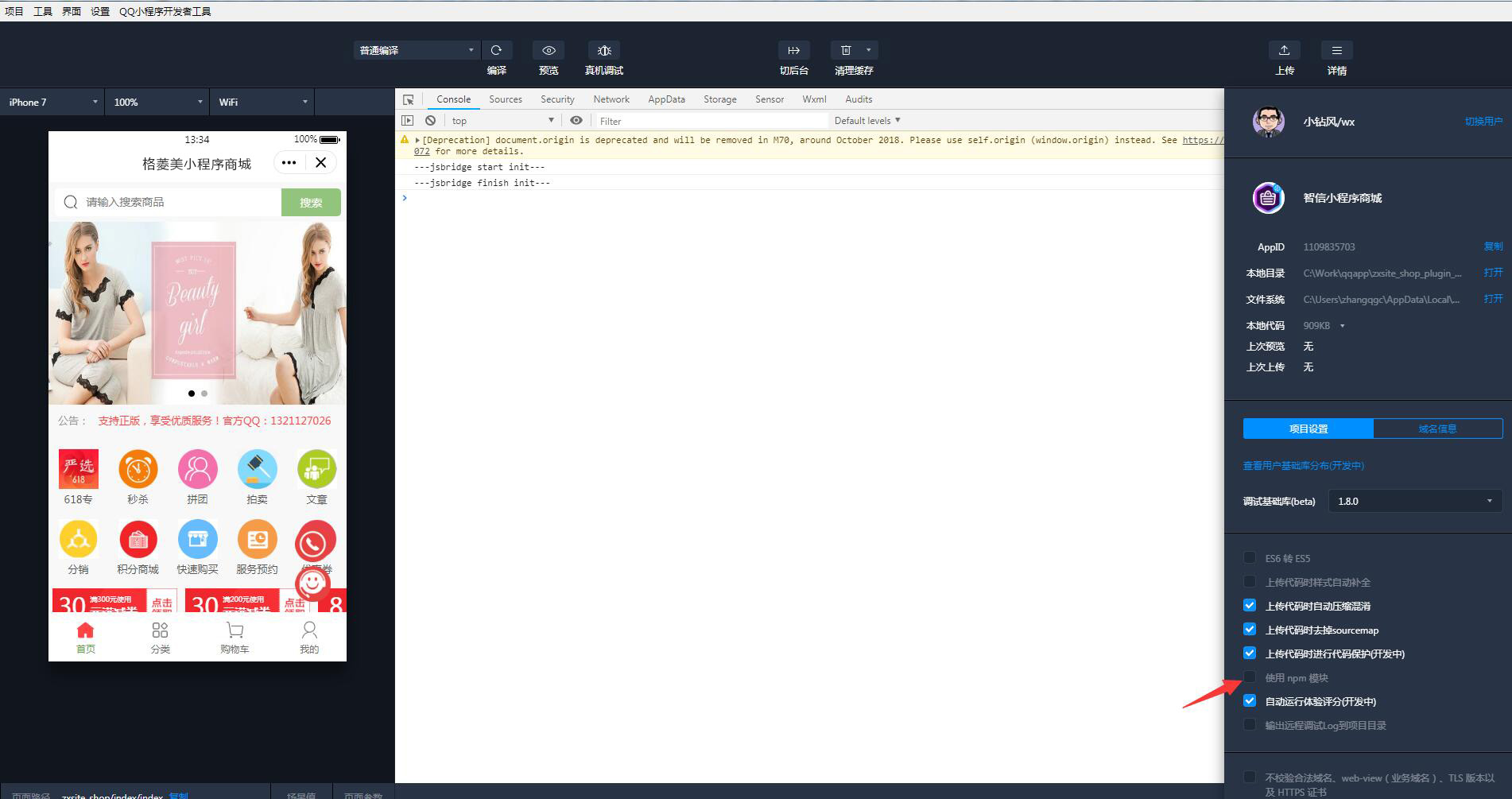Open the simulator three-dots menu

coord(289,163)
